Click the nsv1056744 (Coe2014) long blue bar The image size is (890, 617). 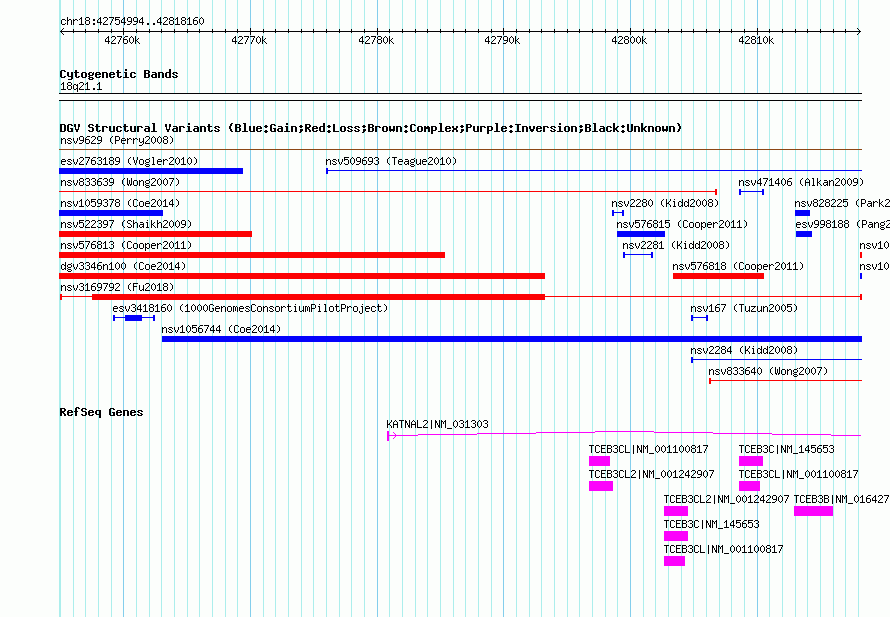pyautogui.click(x=511, y=339)
